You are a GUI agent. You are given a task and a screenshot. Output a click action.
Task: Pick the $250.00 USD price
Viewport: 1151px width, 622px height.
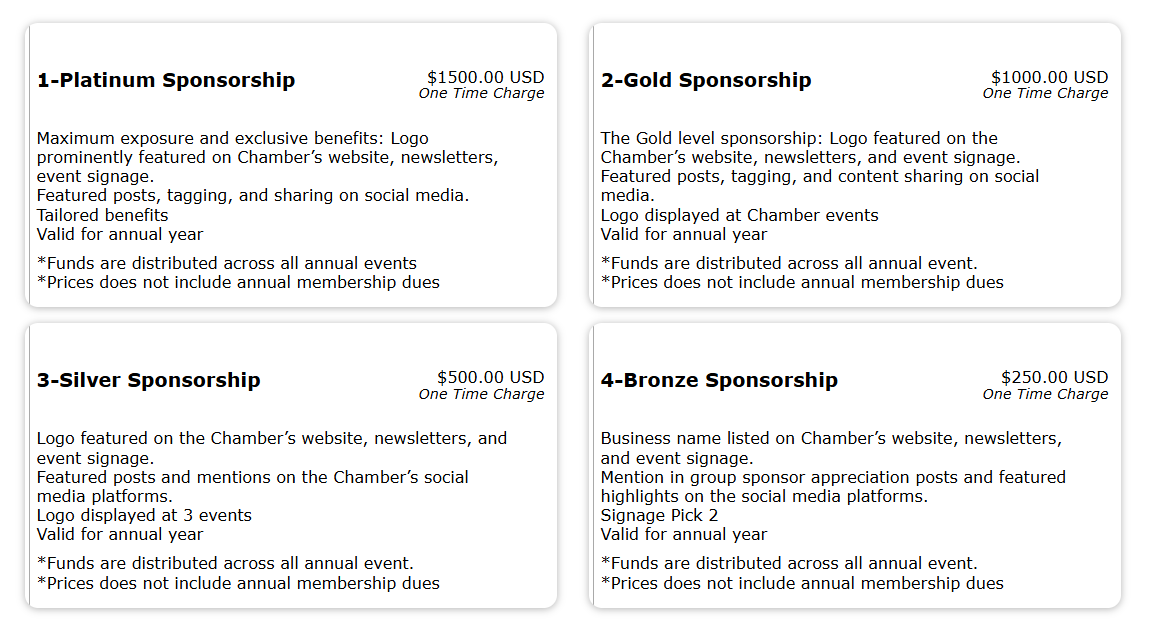pos(1054,377)
